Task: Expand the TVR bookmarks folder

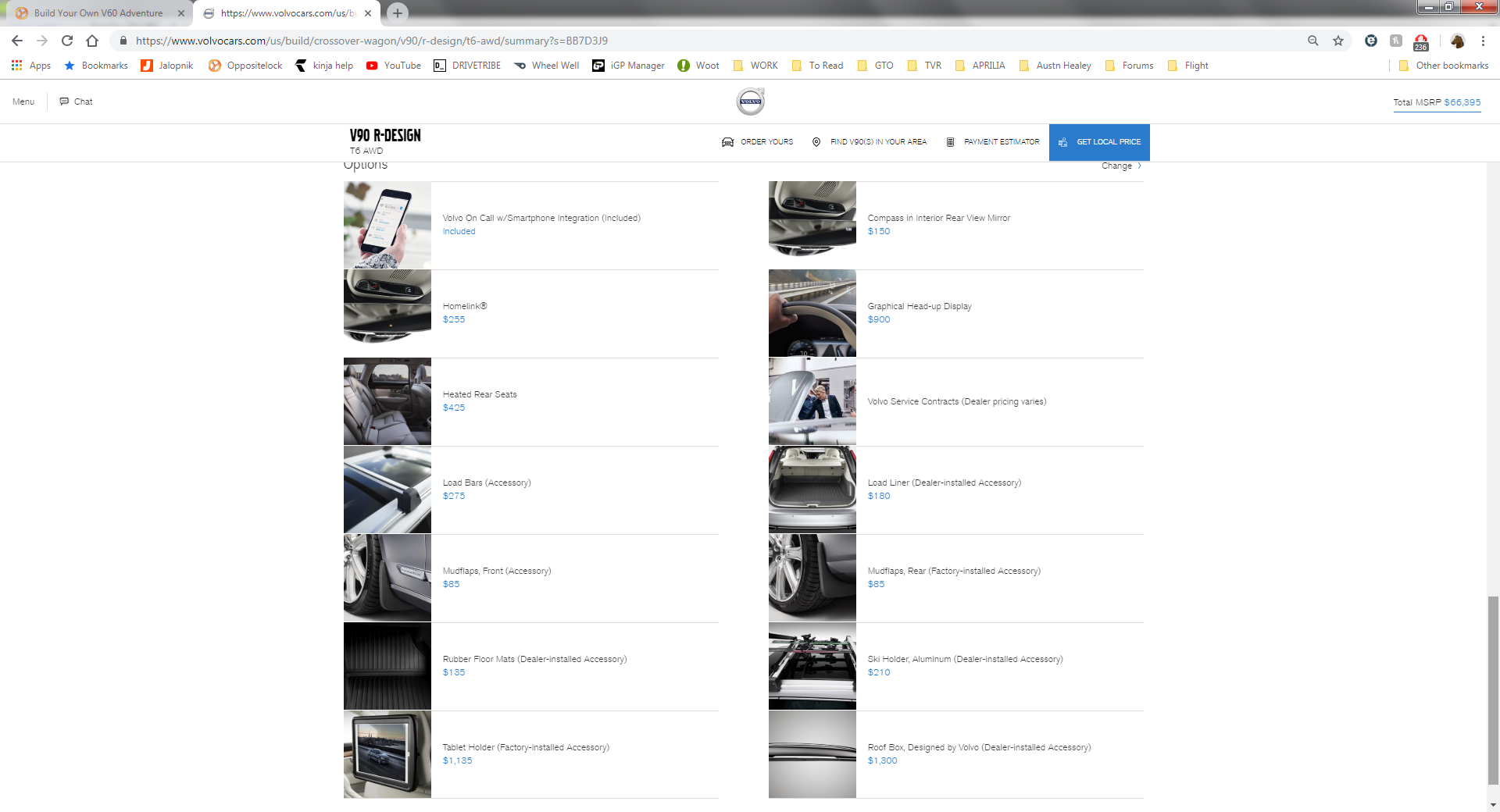Action: [924, 66]
